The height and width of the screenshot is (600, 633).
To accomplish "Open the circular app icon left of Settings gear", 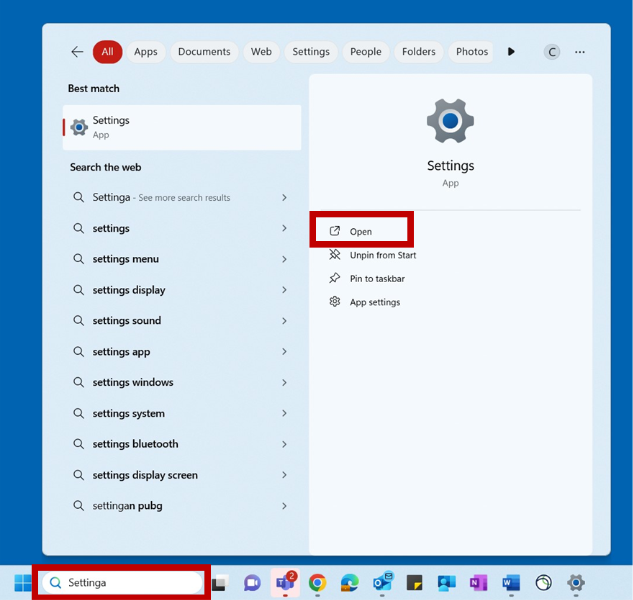I will 543,583.
